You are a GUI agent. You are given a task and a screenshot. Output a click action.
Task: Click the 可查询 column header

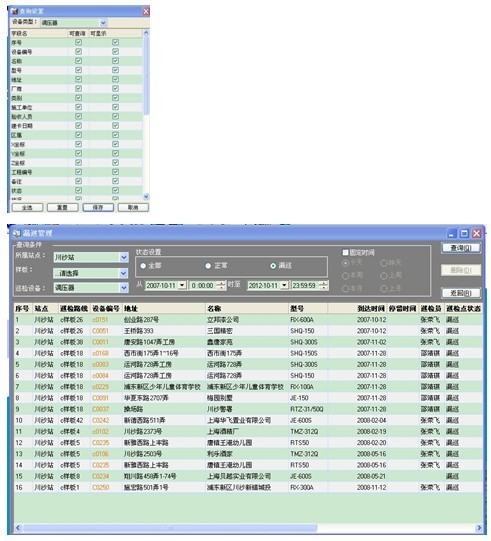pos(77,33)
